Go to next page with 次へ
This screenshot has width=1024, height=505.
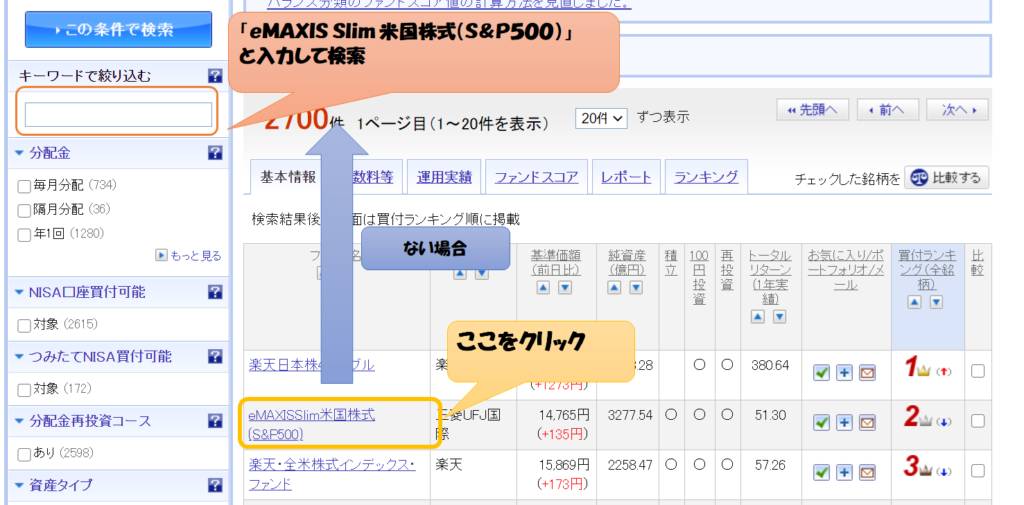pyautogui.click(x=957, y=110)
